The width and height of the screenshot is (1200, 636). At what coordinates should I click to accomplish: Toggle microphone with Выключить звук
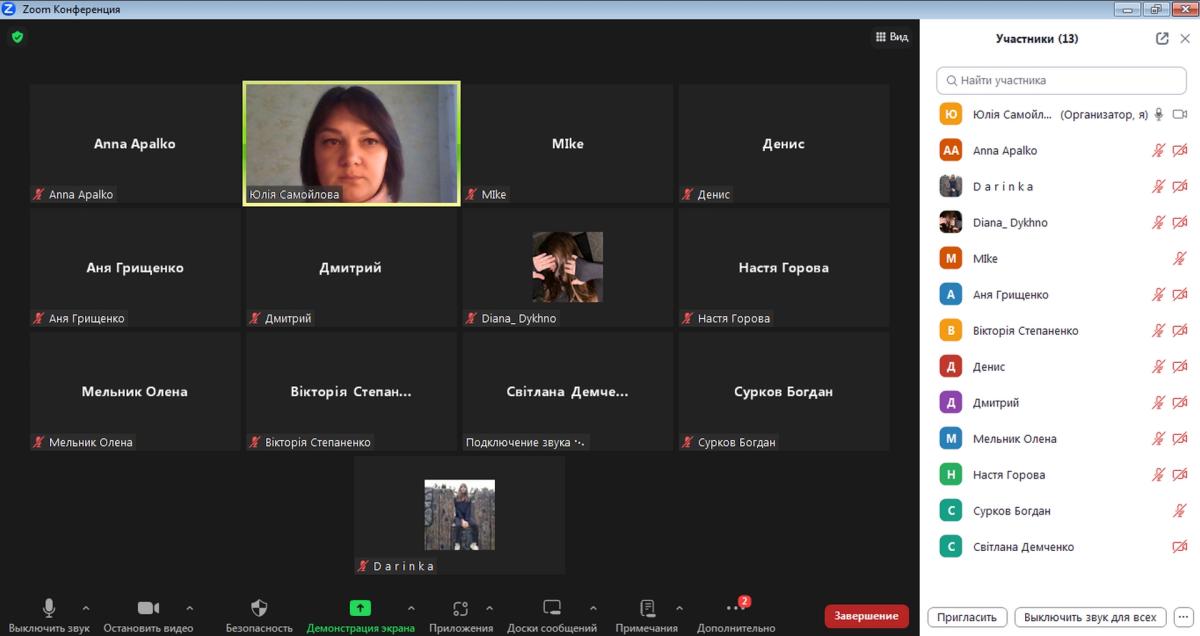pyautogui.click(x=49, y=613)
